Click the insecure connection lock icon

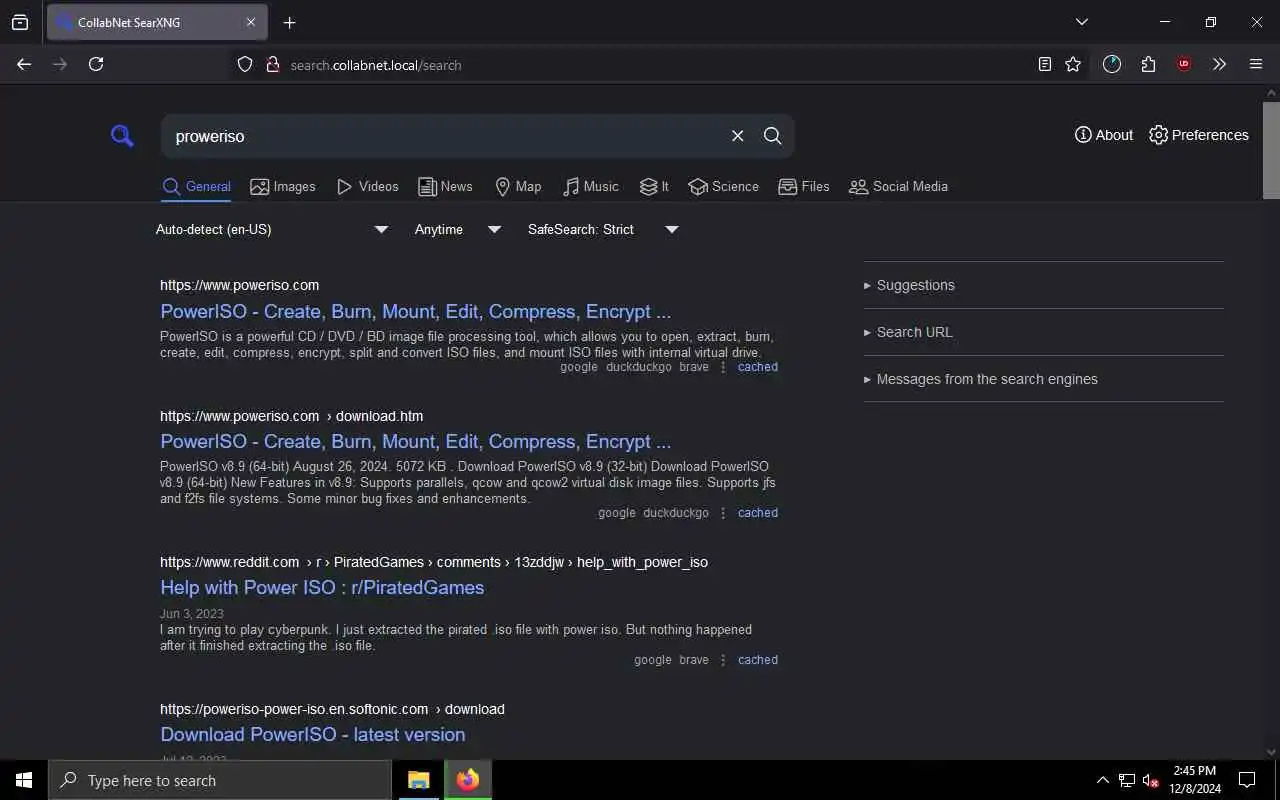pyautogui.click(x=272, y=64)
